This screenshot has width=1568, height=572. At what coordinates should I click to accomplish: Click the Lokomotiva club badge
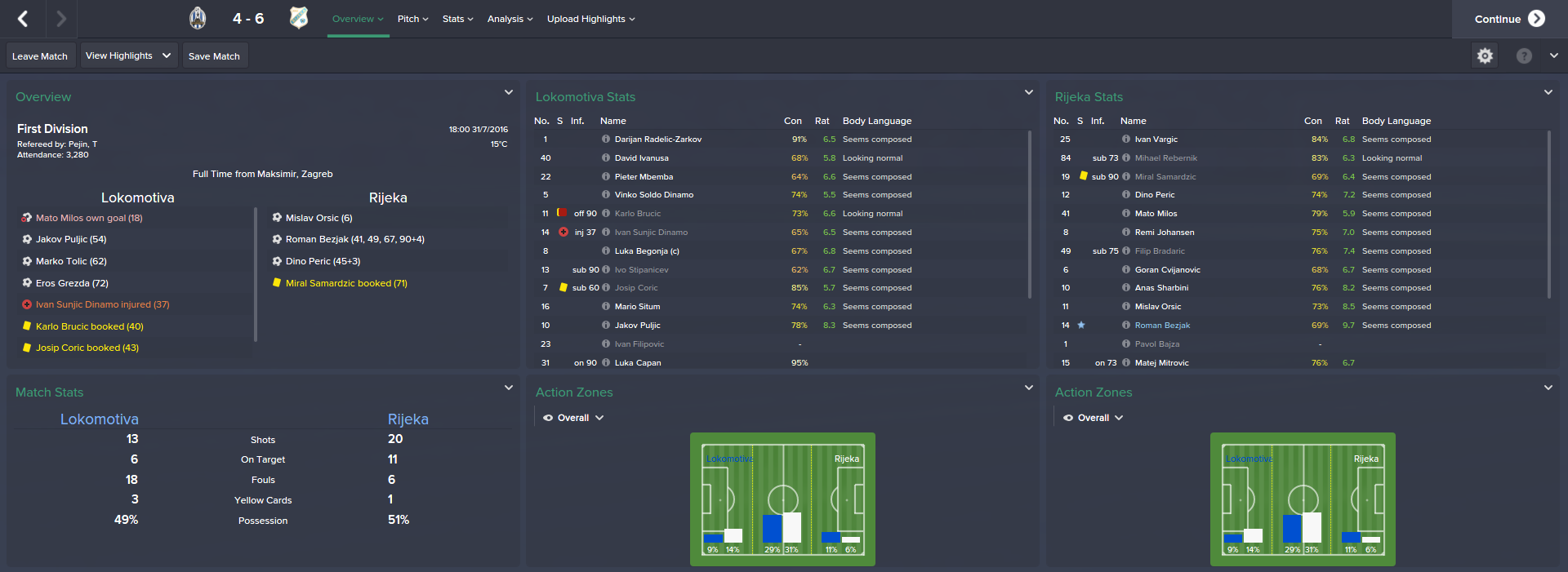click(198, 18)
